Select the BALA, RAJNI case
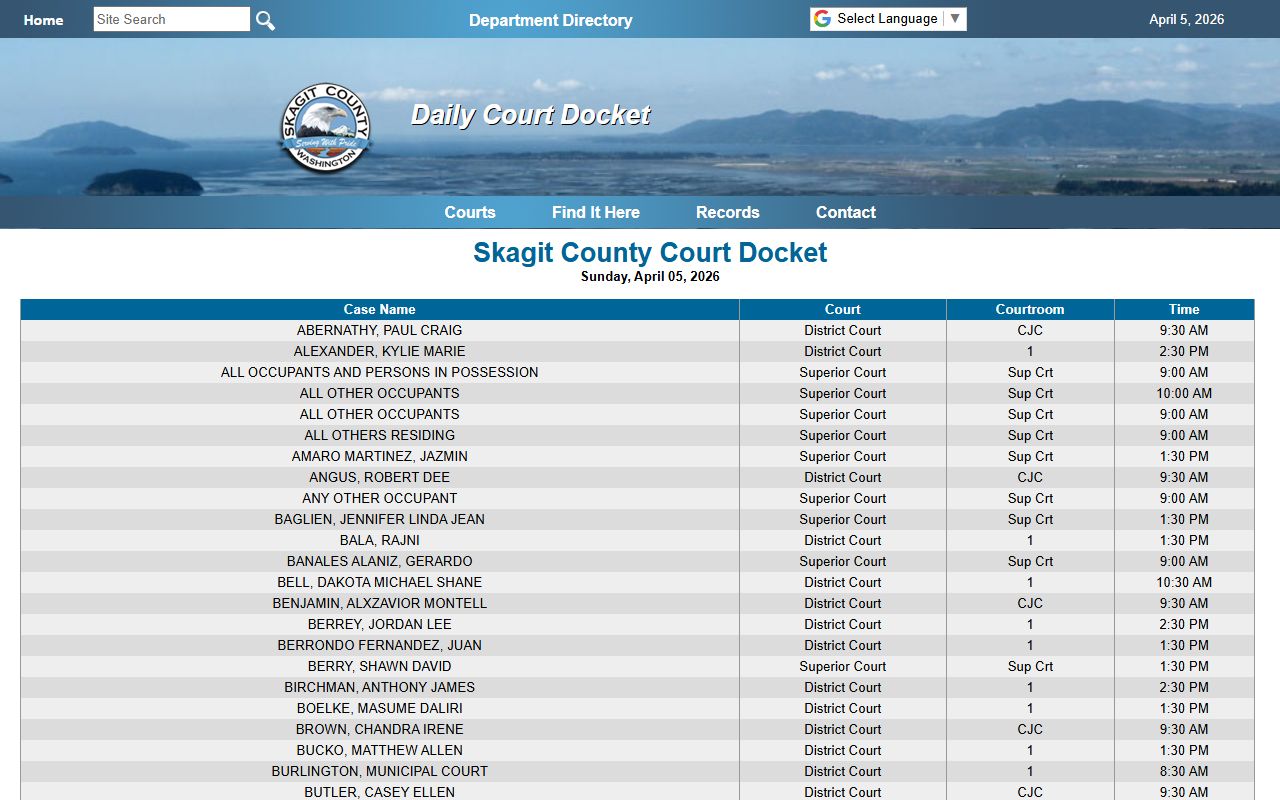Viewport: 1280px width, 800px height. coord(380,540)
